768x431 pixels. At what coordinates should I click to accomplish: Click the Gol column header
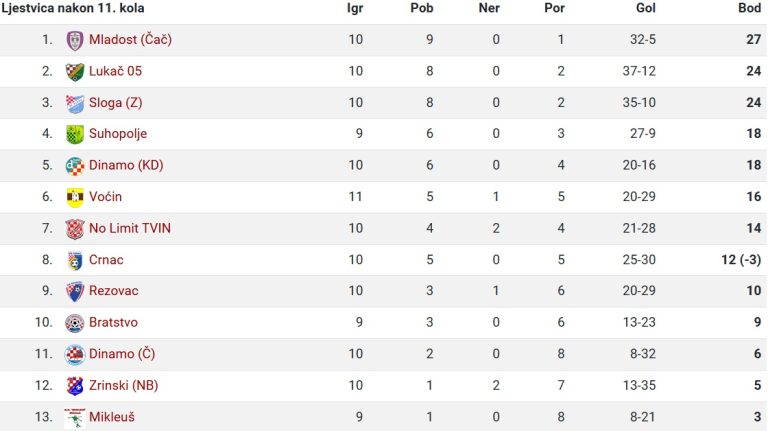point(645,8)
